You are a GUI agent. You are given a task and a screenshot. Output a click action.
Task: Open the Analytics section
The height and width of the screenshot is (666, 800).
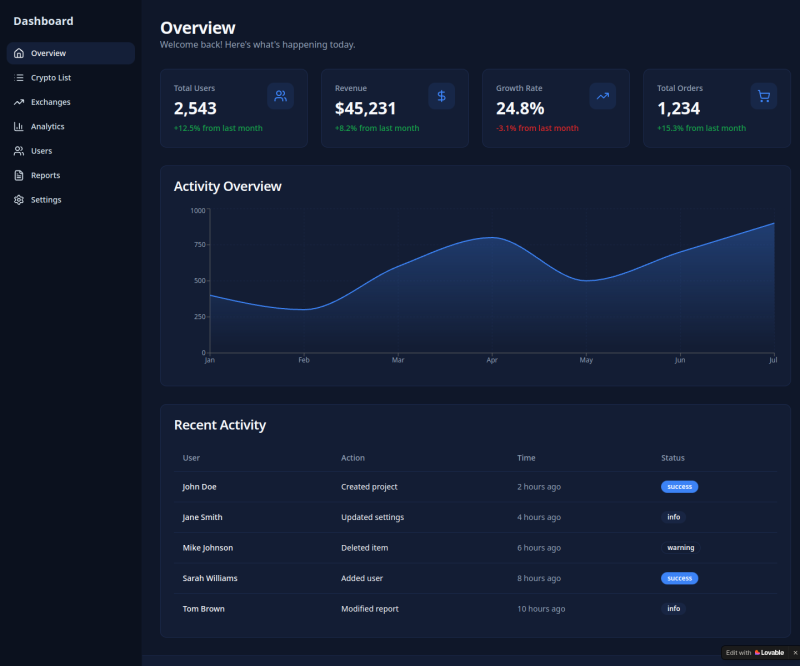71,127
